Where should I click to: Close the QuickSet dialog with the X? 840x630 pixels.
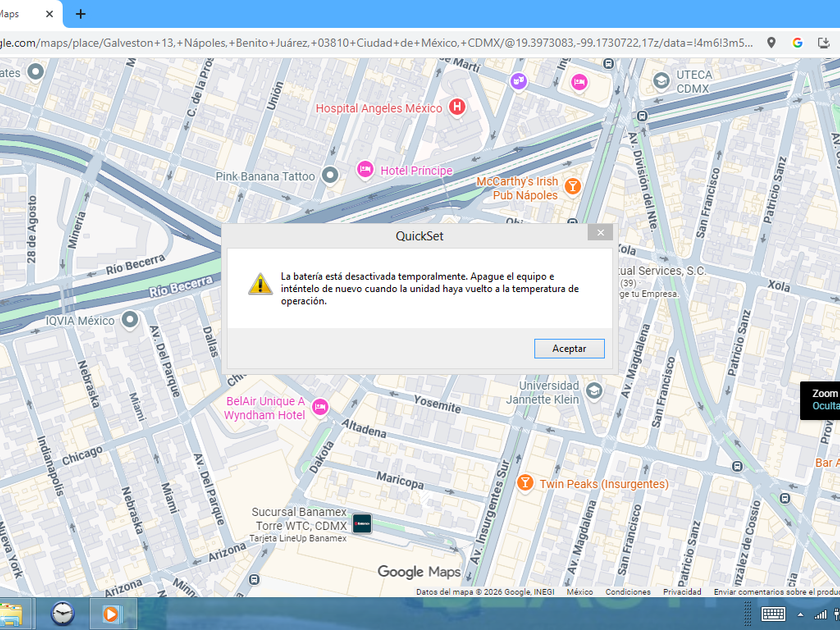[x=601, y=232]
